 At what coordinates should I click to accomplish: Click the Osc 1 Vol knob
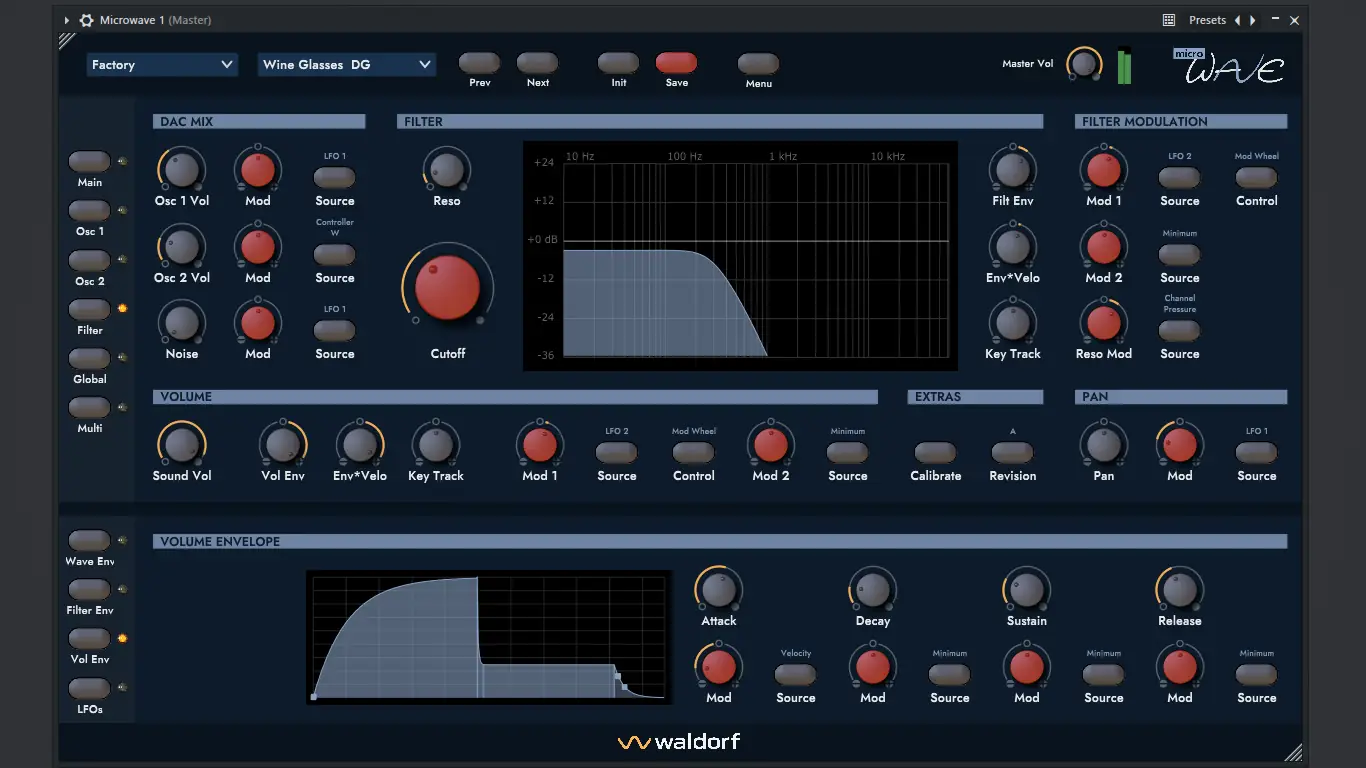182,169
